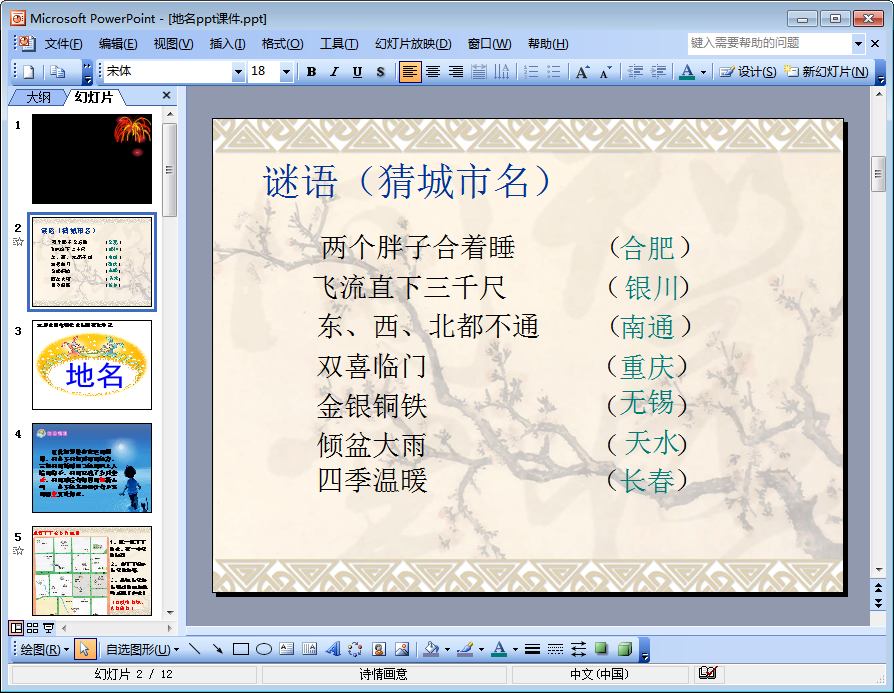Select the arrow line tool
The image size is (894, 693).
217,649
